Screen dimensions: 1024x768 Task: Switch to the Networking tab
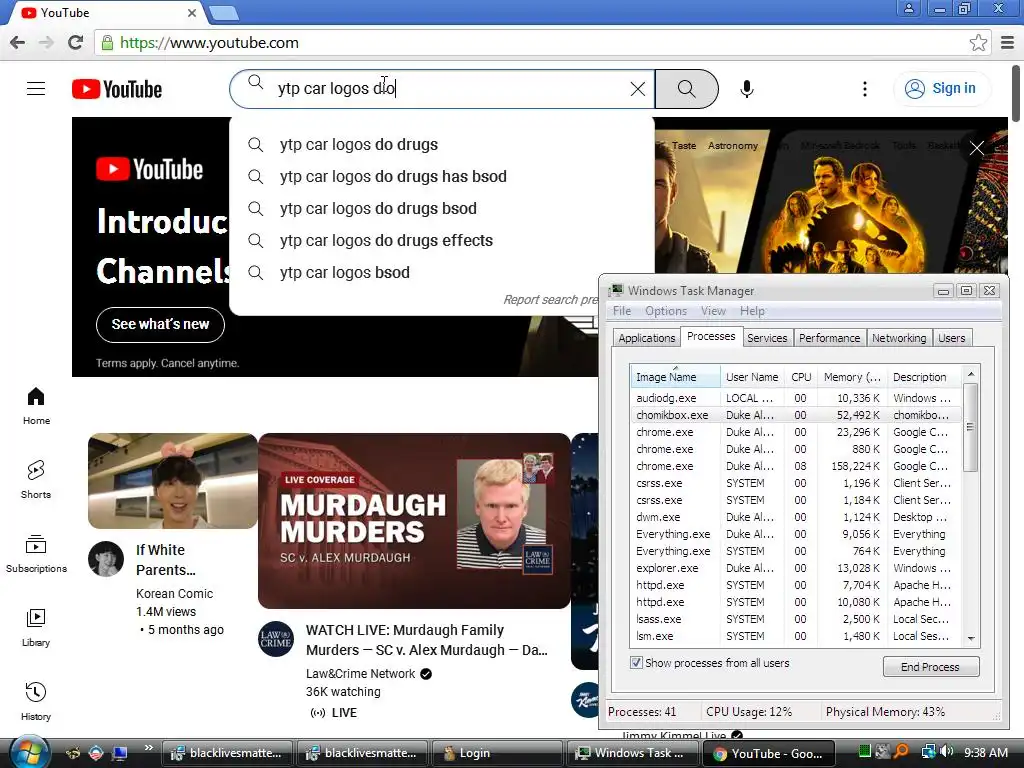pyautogui.click(x=899, y=338)
